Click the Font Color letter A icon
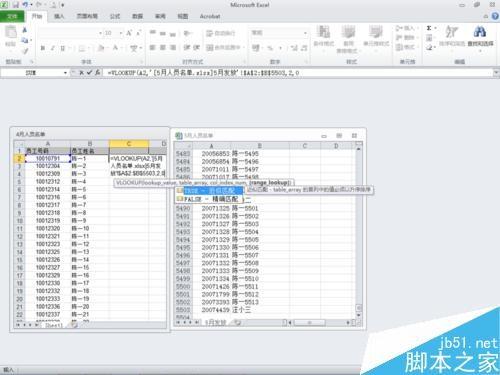The image size is (500, 375). click(115, 48)
